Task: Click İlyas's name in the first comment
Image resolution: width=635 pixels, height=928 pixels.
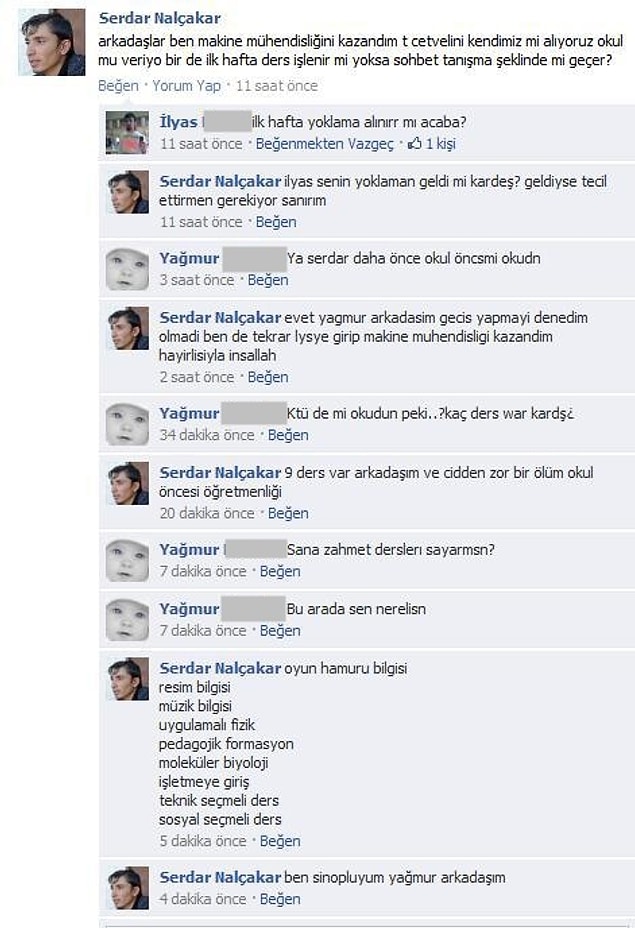Action: coord(178,122)
